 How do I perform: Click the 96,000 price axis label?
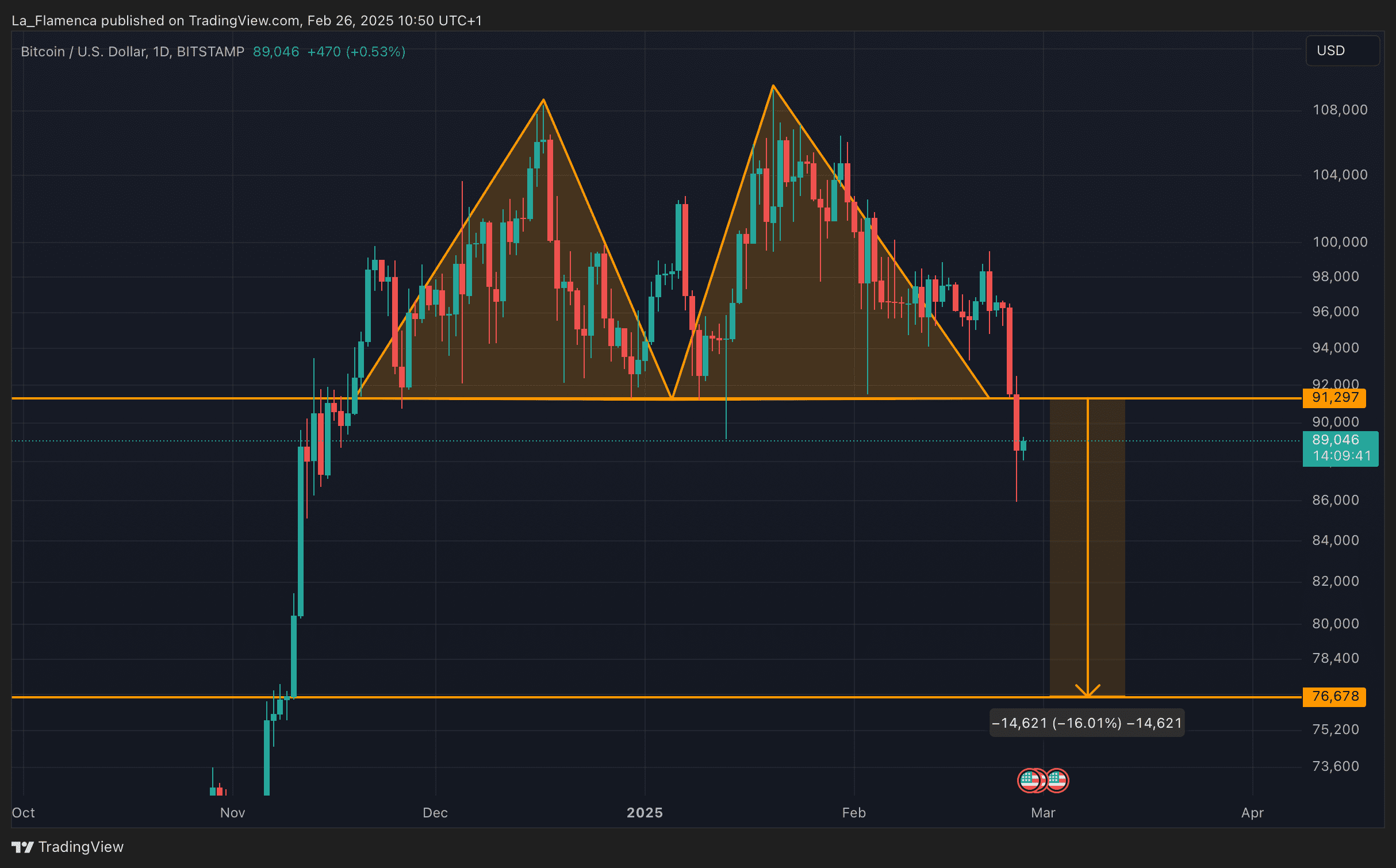pyautogui.click(x=1335, y=312)
